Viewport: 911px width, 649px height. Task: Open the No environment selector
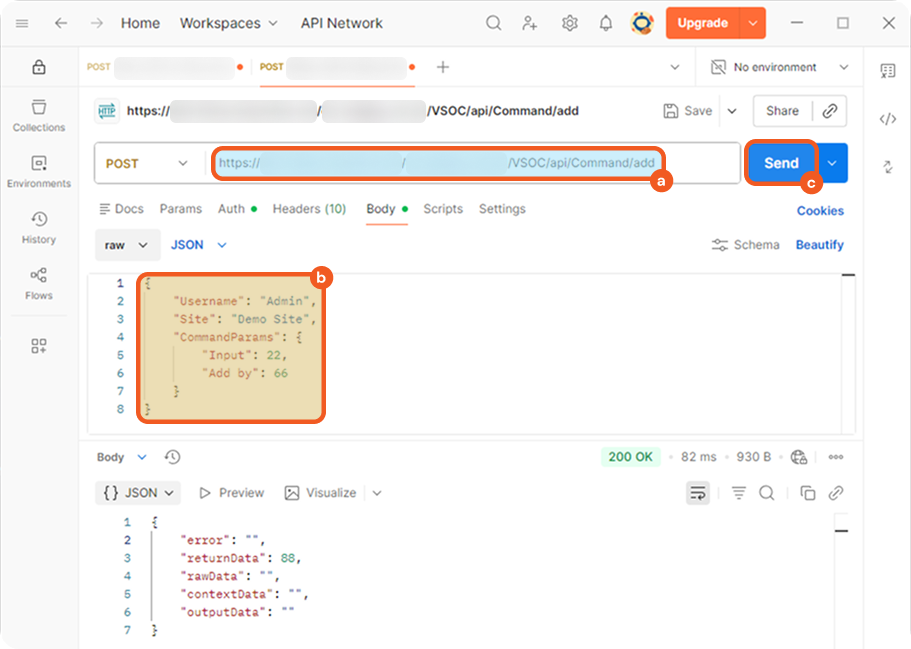click(779, 67)
